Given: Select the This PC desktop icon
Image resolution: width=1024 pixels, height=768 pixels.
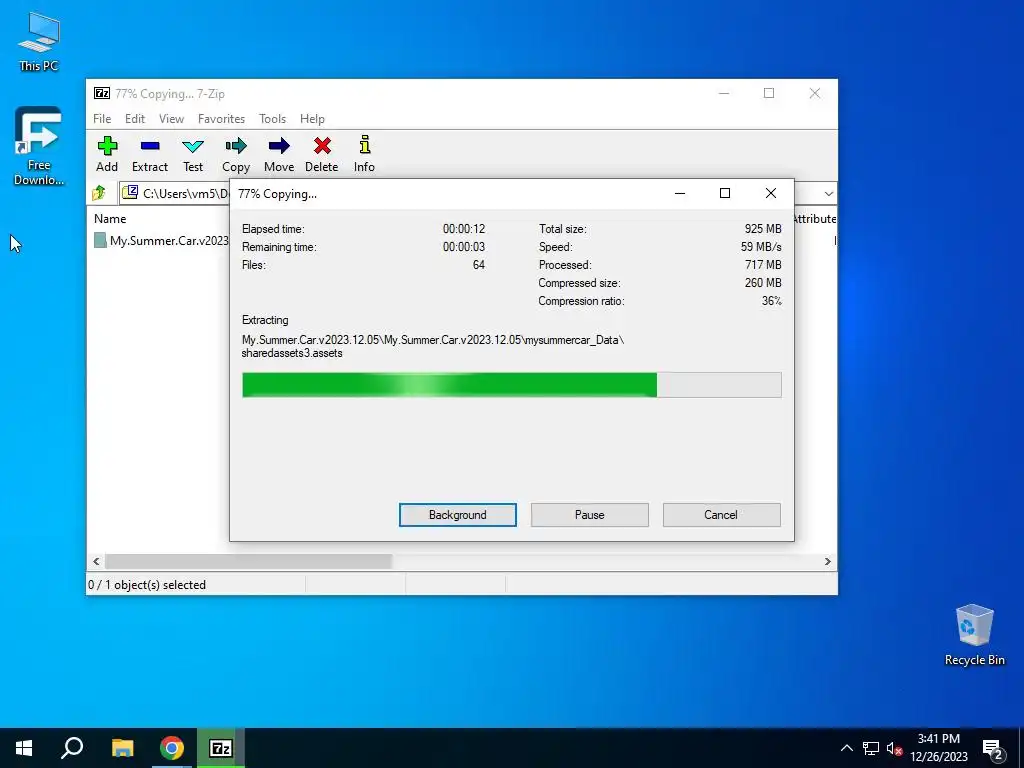Looking at the screenshot, I should (39, 41).
